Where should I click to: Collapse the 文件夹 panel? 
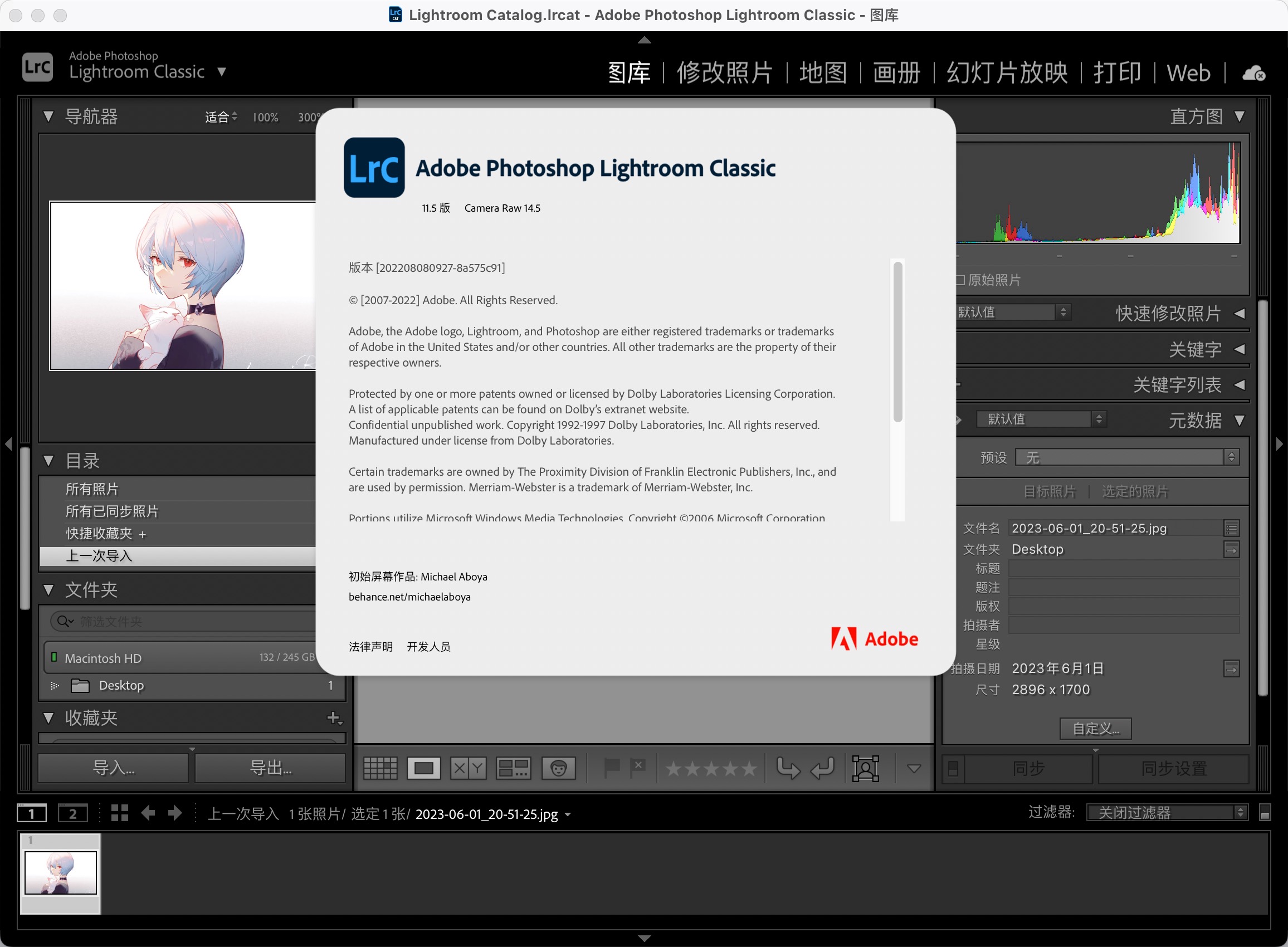(48, 589)
